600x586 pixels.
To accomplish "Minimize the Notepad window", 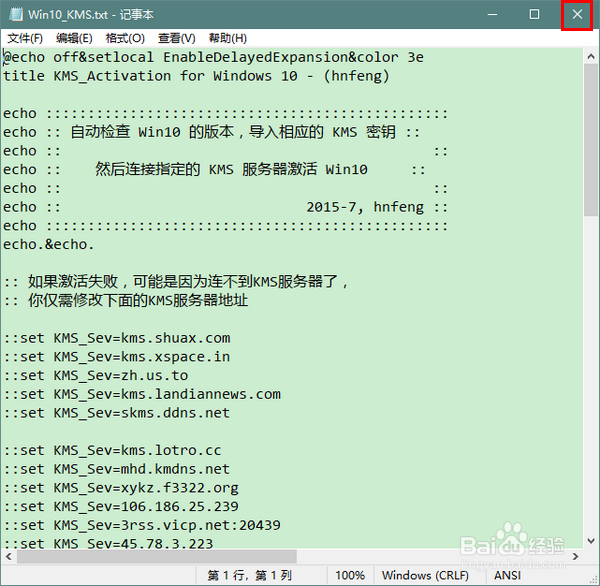I will 492,15.
